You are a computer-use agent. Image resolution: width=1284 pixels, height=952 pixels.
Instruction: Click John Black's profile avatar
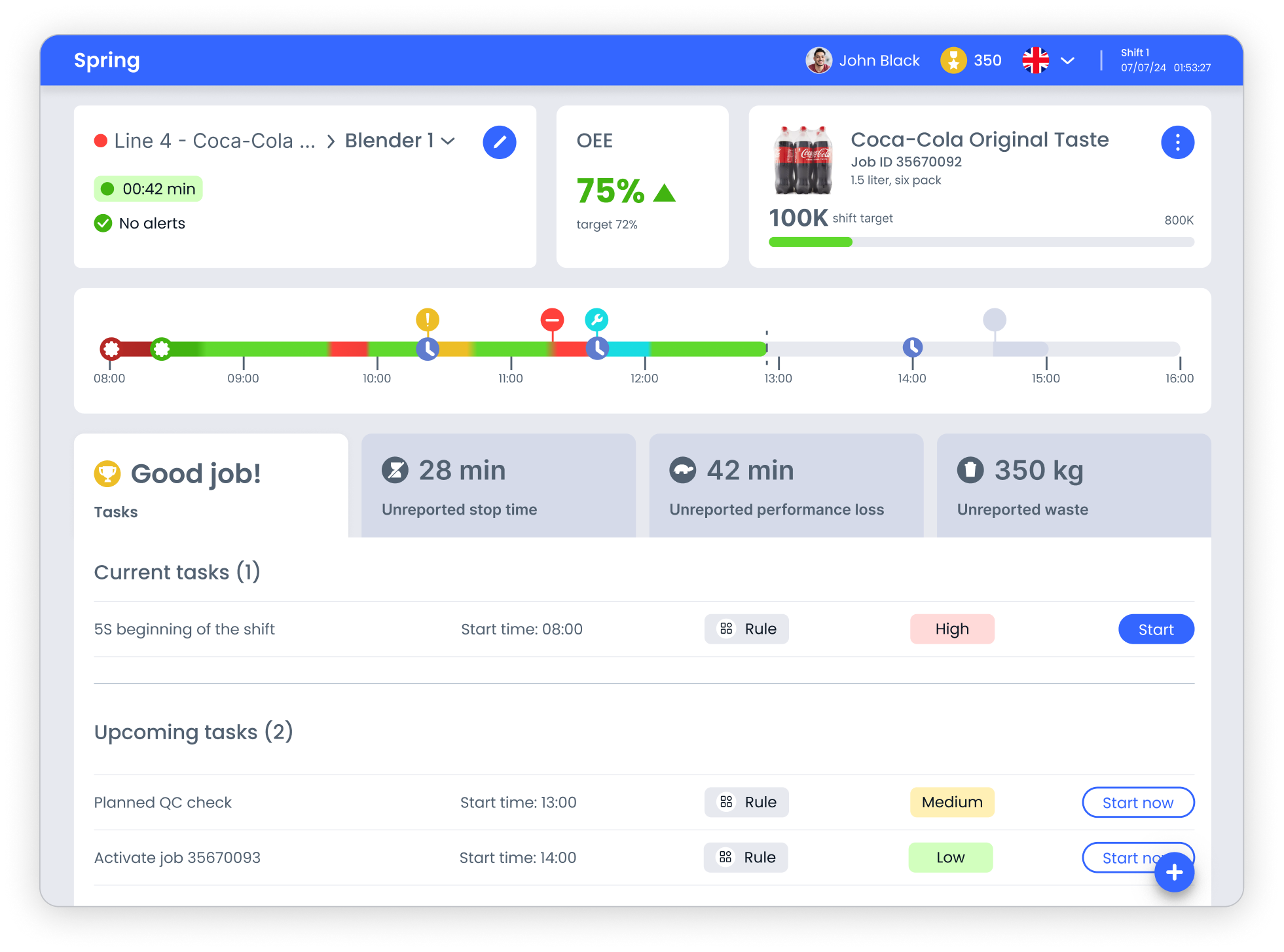click(818, 61)
